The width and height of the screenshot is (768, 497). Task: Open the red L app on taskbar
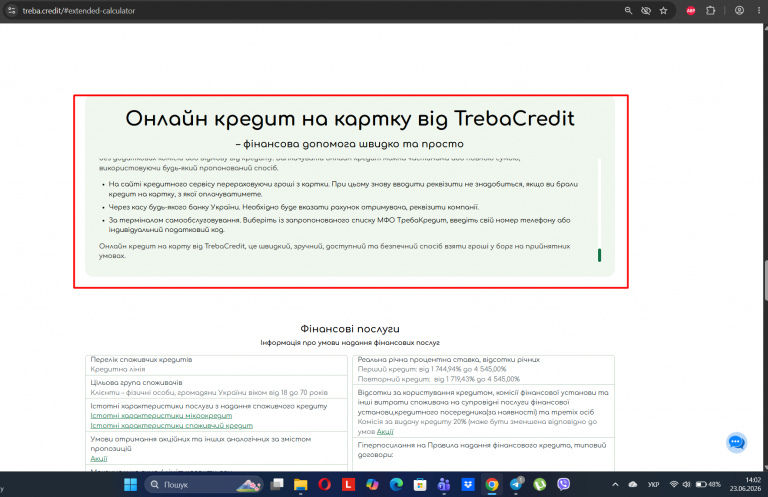pyautogui.click(x=348, y=484)
